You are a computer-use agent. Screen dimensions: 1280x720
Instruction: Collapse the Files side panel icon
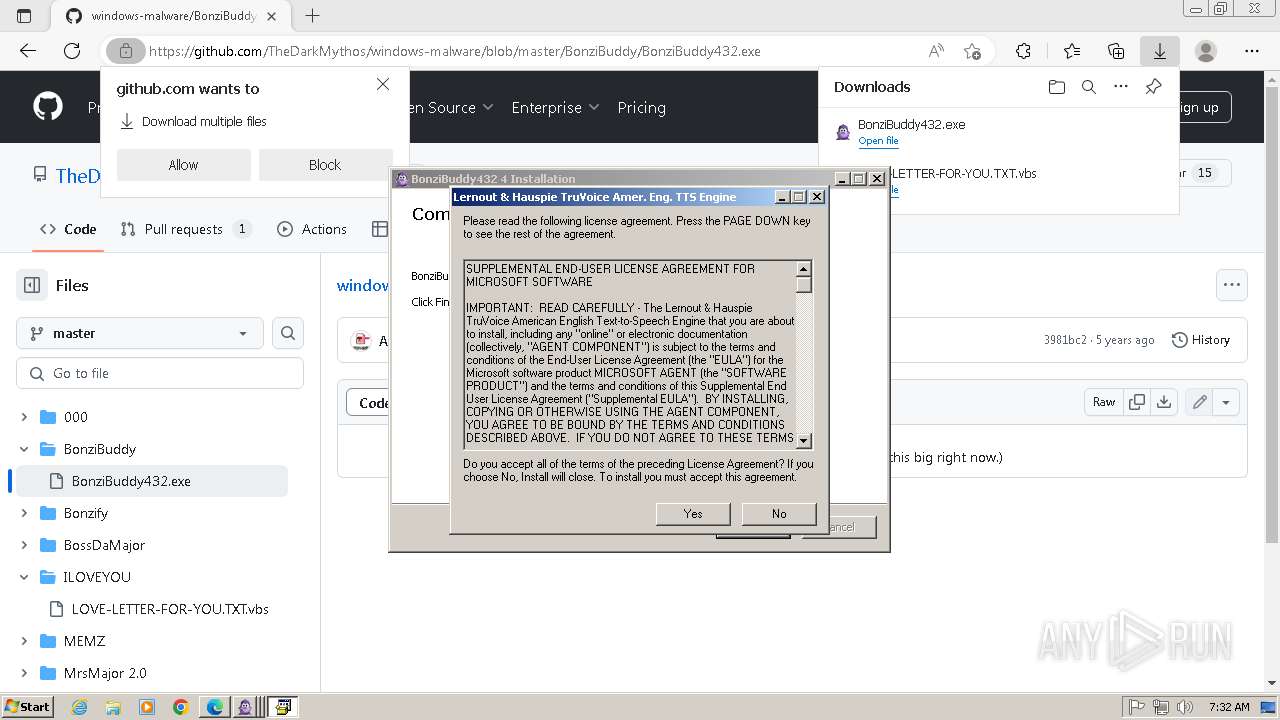coord(32,285)
